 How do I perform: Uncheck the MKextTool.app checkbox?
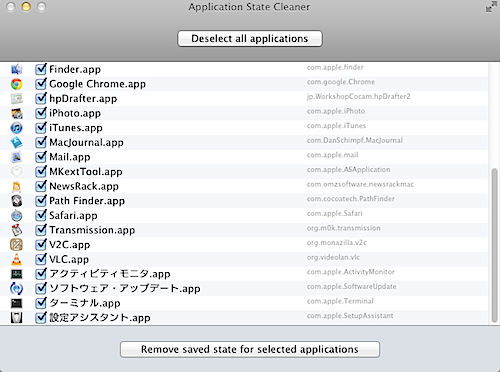(41, 172)
